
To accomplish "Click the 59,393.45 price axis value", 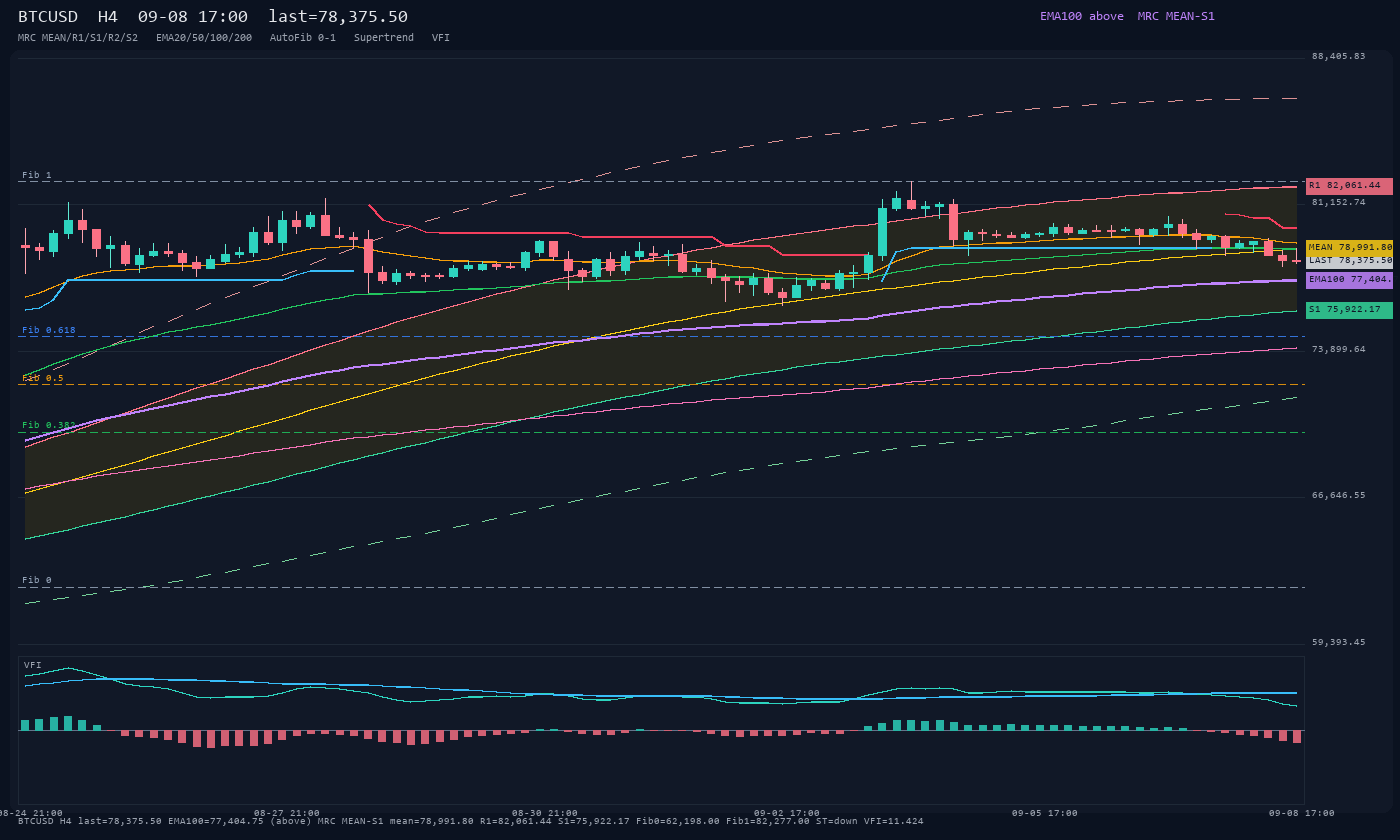I will coord(1338,642).
